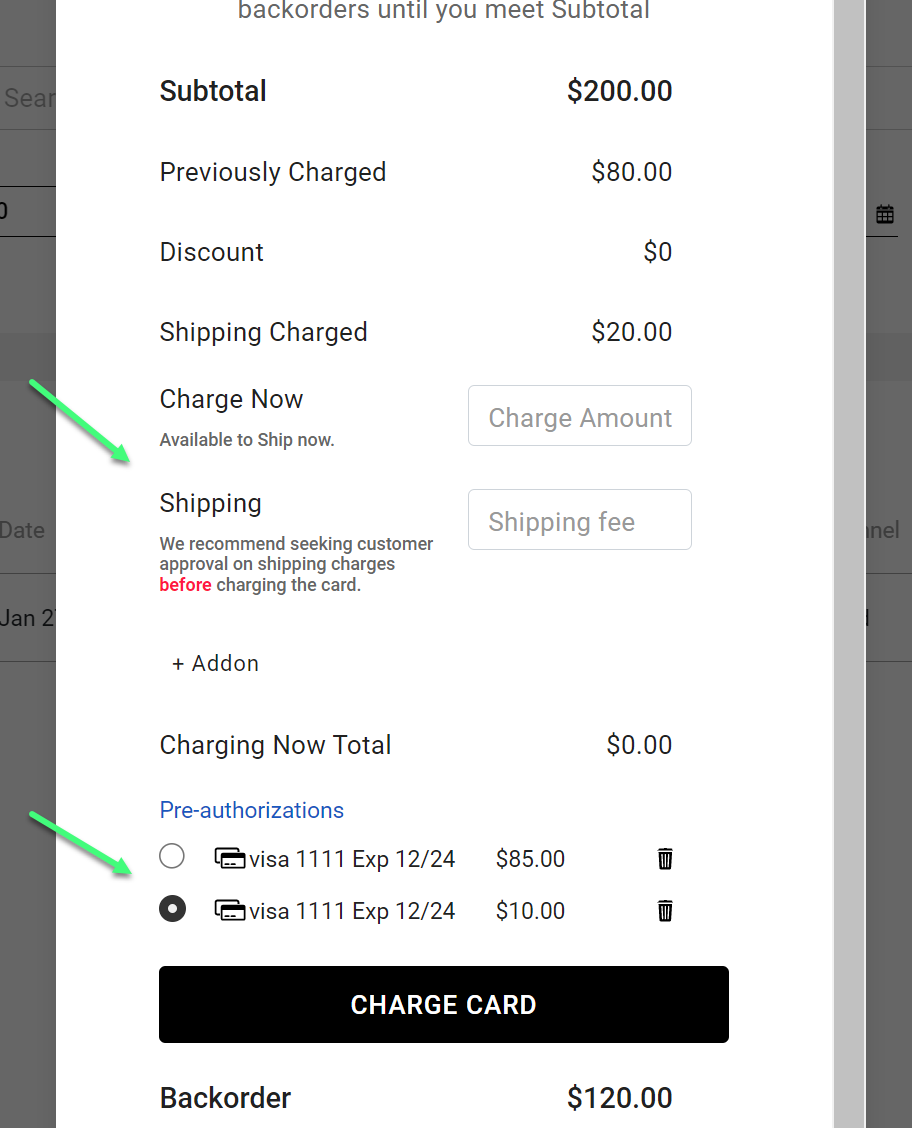912x1128 pixels.
Task: Click the $200.00 Subtotal amount
Action: (619, 91)
